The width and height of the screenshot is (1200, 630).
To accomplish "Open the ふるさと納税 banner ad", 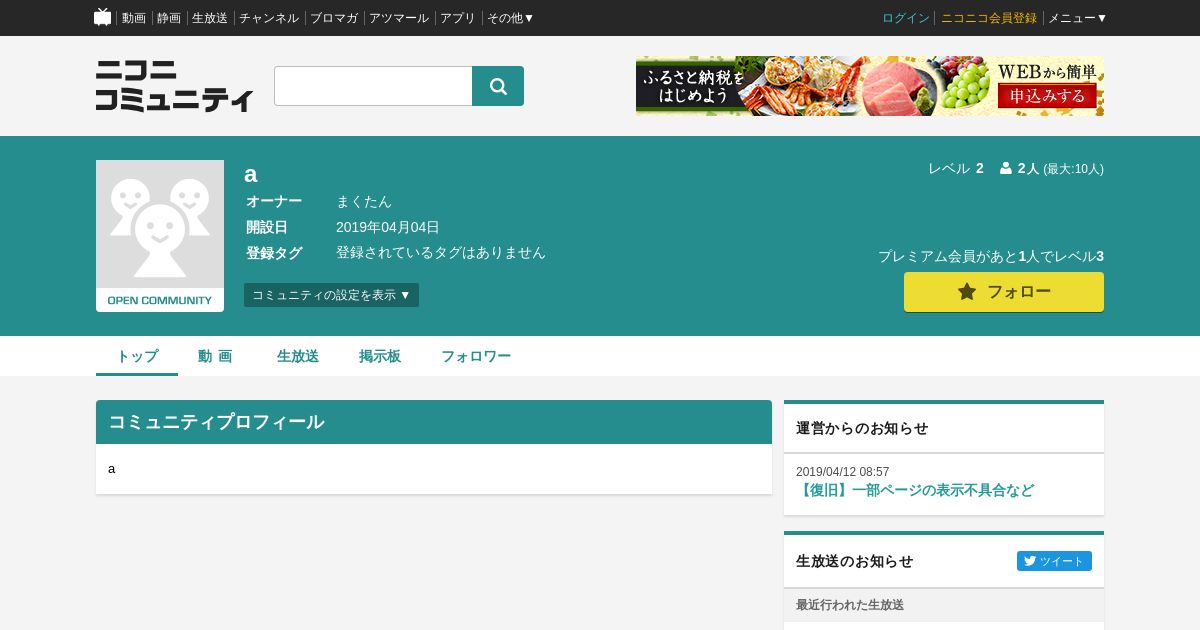I will coord(870,86).
